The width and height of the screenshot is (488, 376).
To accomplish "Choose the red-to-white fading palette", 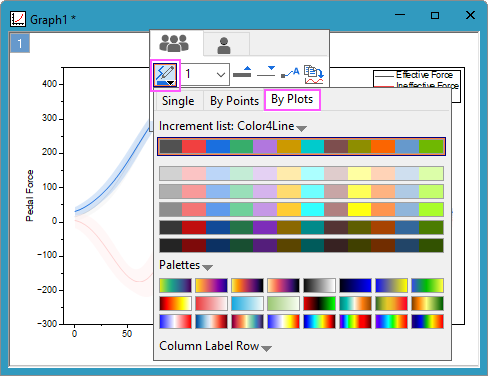I will 211,304.
